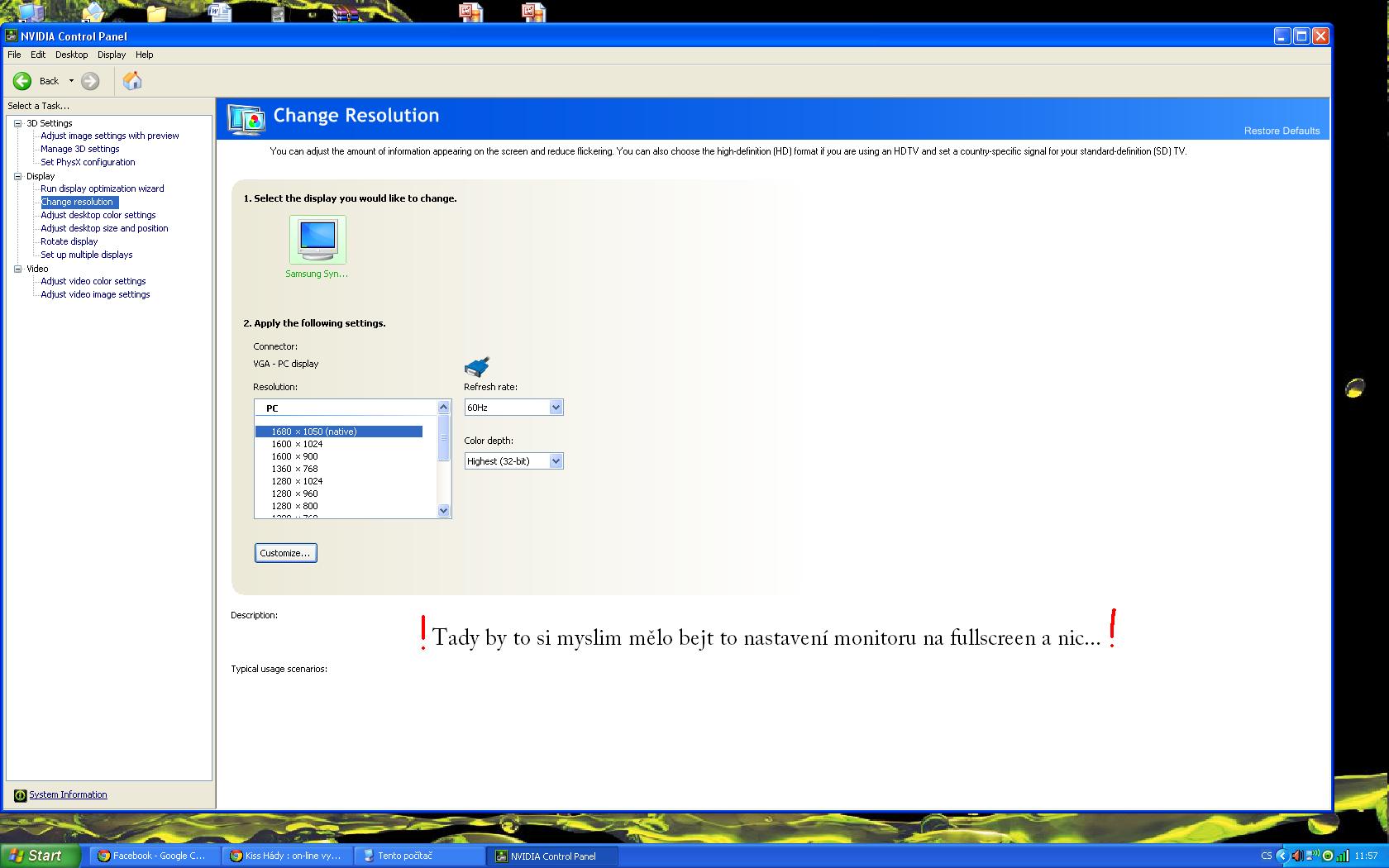
Task: Click the Change Resolution header icon
Action: [x=246, y=119]
